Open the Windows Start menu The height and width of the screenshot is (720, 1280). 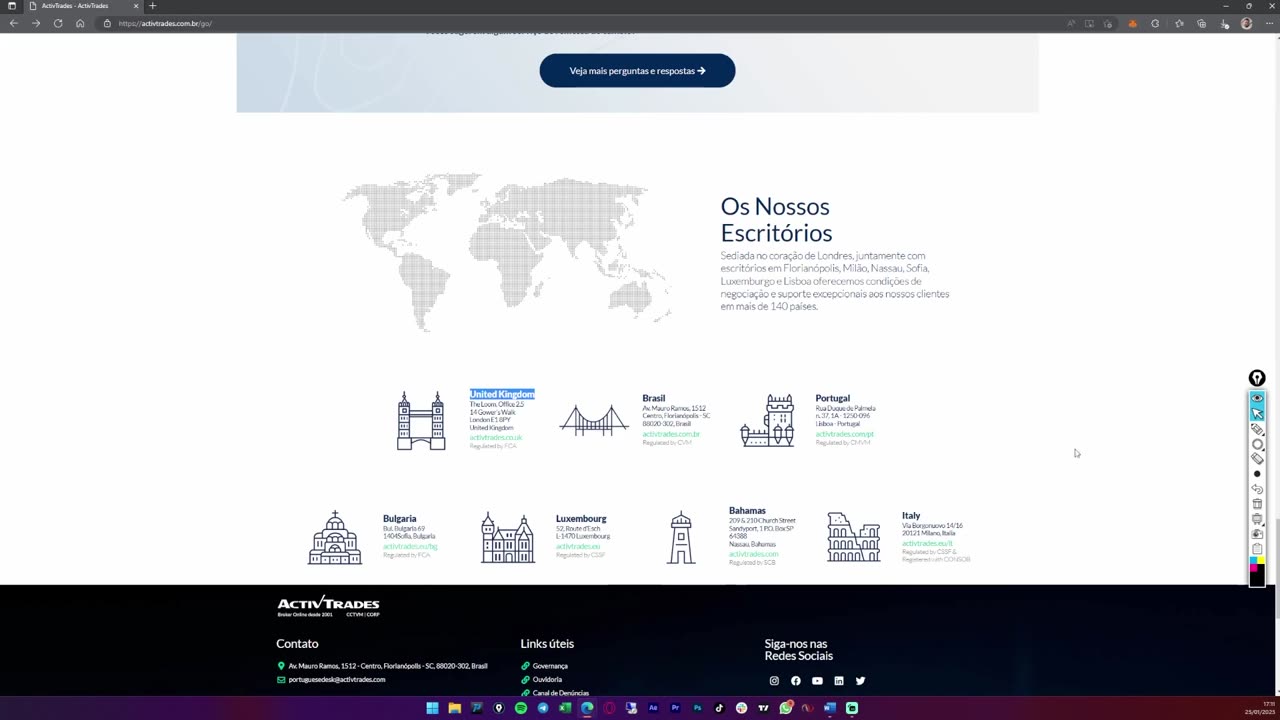pos(432,708)
